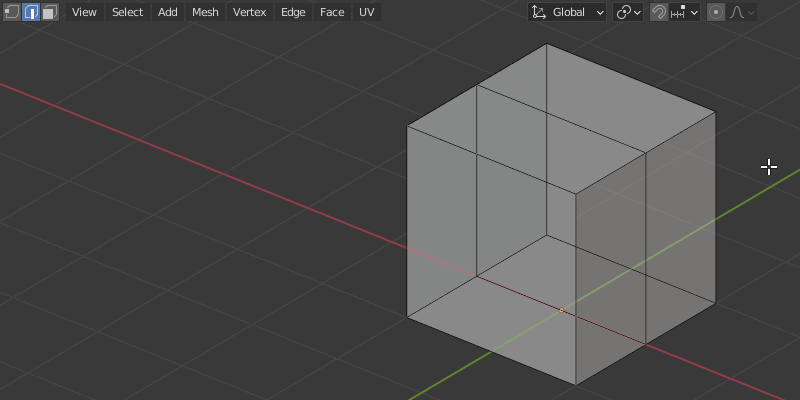Open the View menu
The height and width of the screenshot is (400, 800).
click(84, 12)
